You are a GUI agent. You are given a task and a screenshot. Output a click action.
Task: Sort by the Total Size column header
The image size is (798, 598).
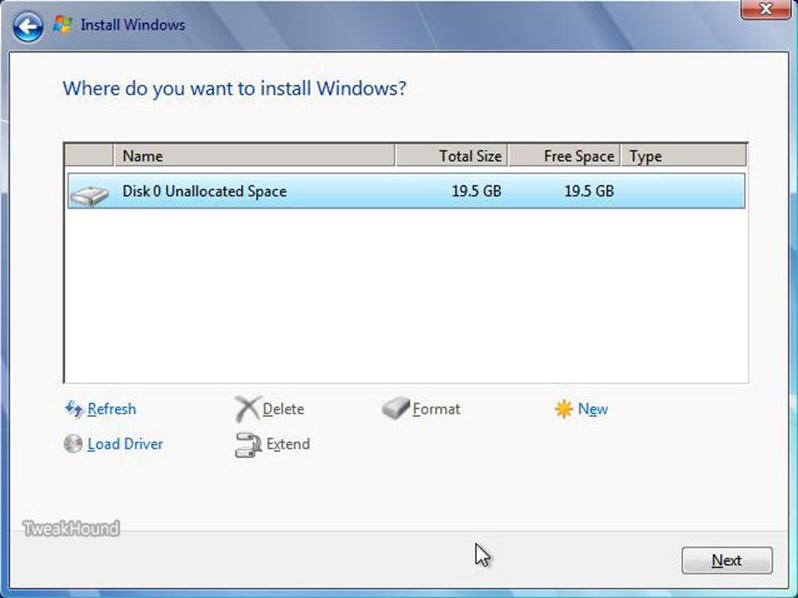[451, 156]
